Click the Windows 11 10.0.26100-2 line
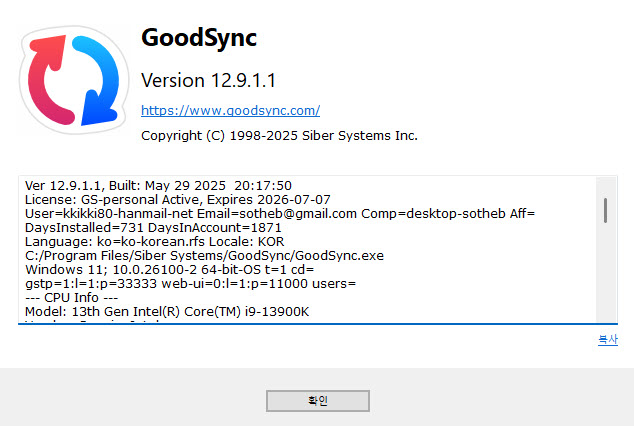The image size is (634, 426). tap(169, 270)
